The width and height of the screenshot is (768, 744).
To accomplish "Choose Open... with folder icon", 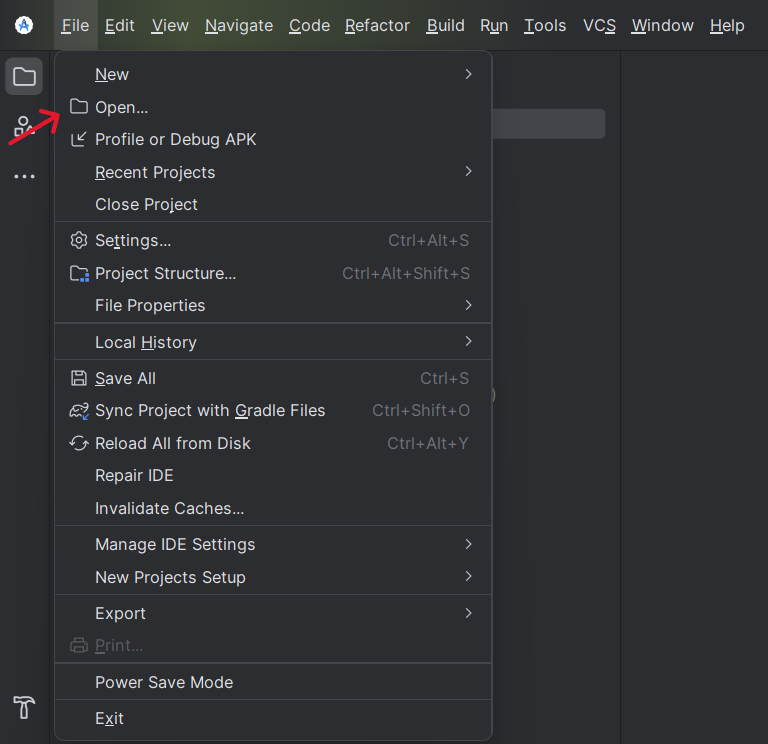I will (273, 107).
